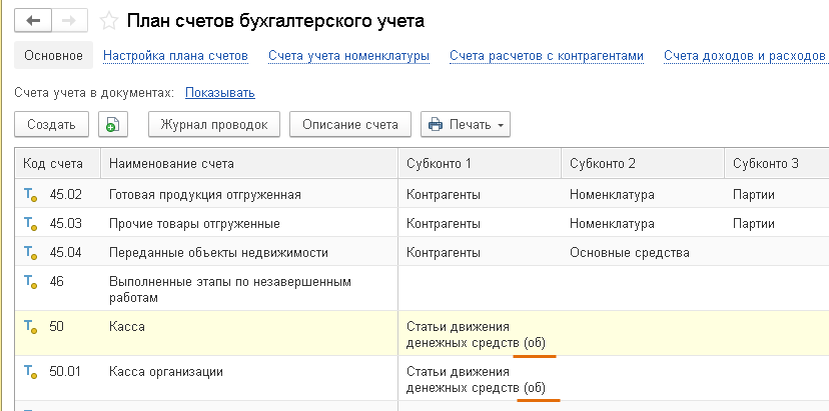Sort by Код счета column header
The height and width of the screenshot is (411, 829).
(x=57, y=163)
